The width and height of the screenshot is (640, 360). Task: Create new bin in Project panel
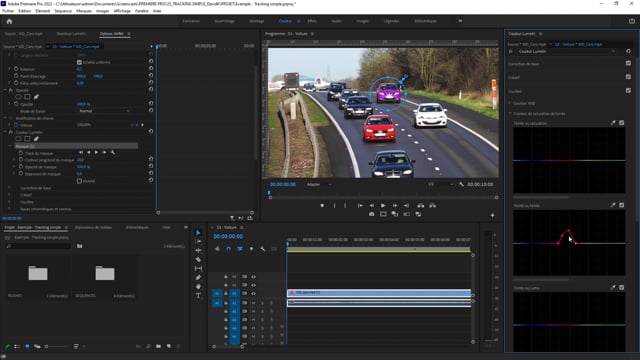[158, 347]
